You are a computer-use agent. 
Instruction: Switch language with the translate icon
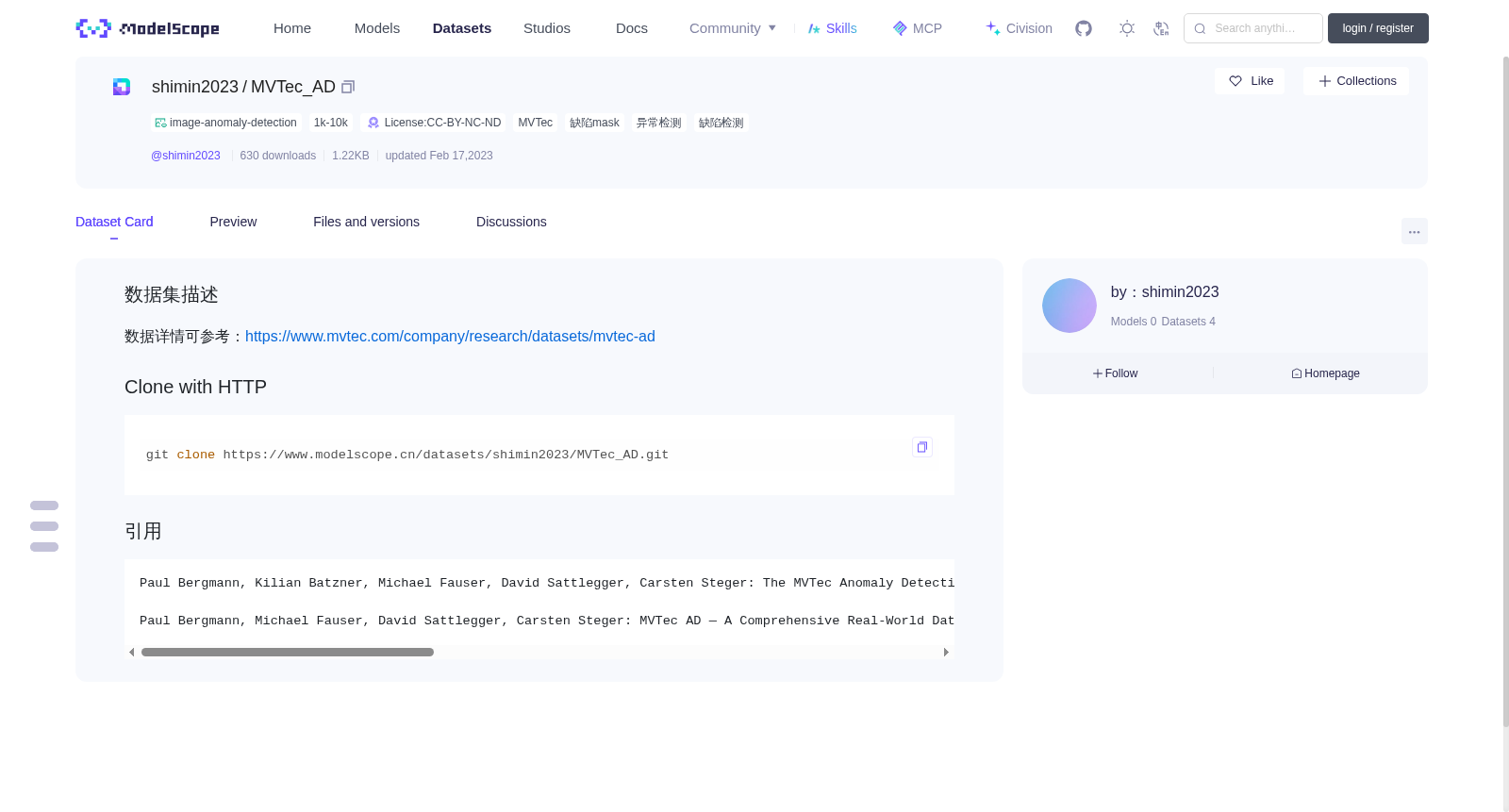[x=1161, y=28]
